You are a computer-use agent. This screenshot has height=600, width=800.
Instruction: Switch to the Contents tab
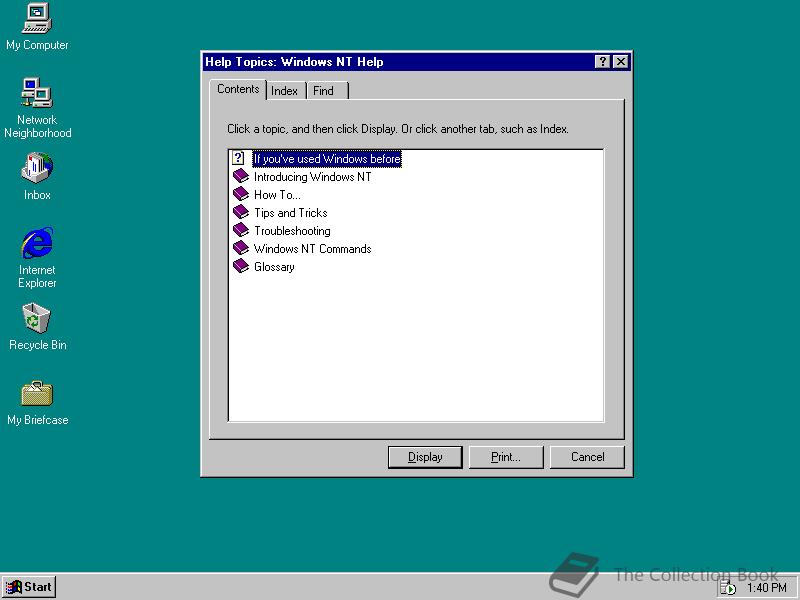(x=238, y=89)
